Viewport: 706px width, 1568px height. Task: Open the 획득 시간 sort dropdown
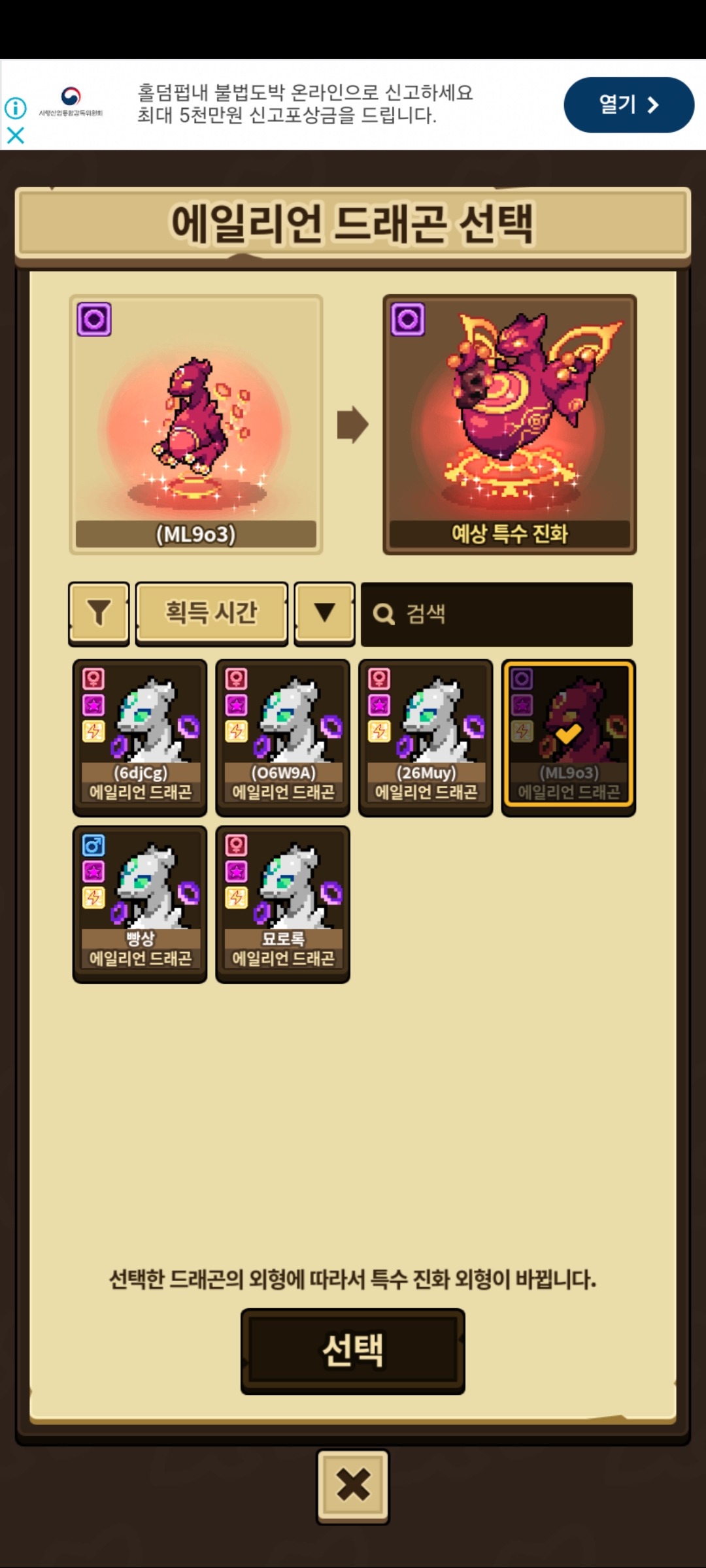[211, 613]
